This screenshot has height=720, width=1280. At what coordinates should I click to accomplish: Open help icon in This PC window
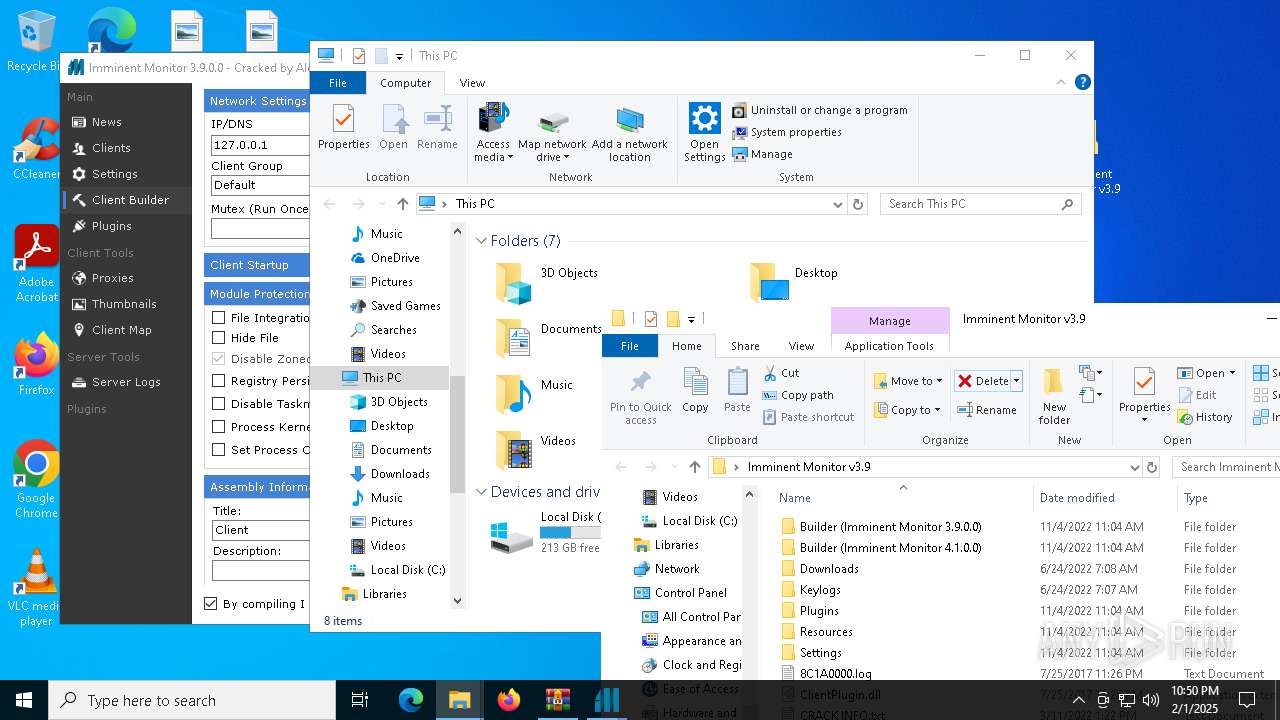coord(1081,83)
